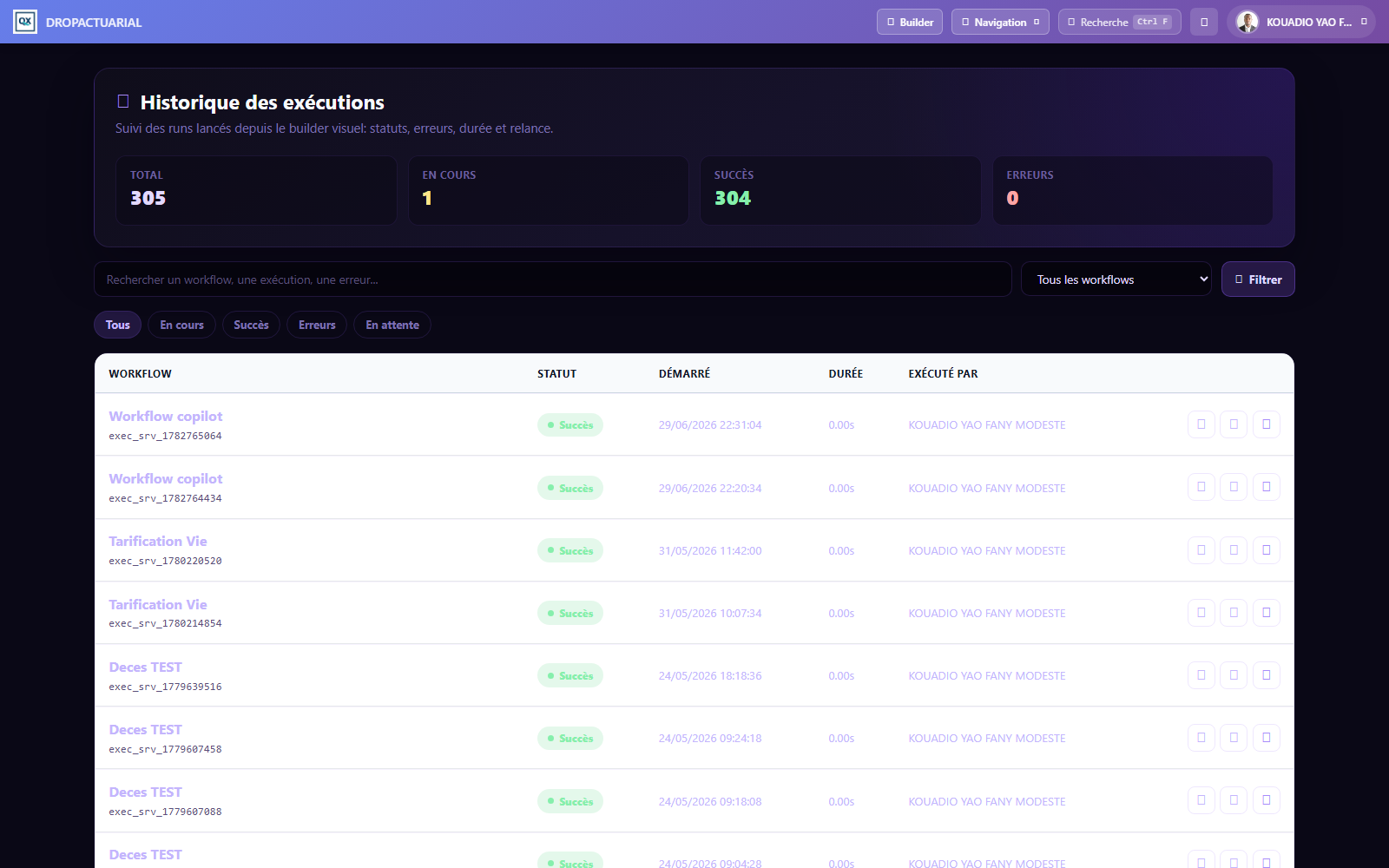Open Tarification Vie run exec_srv_1780220520
Image resolution: width=1389 pixels, height=868 pixels.
(158, 542)
